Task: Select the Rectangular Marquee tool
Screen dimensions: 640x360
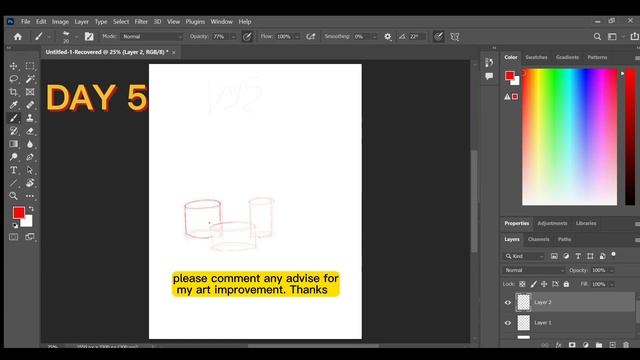Action: click(30, 66)
